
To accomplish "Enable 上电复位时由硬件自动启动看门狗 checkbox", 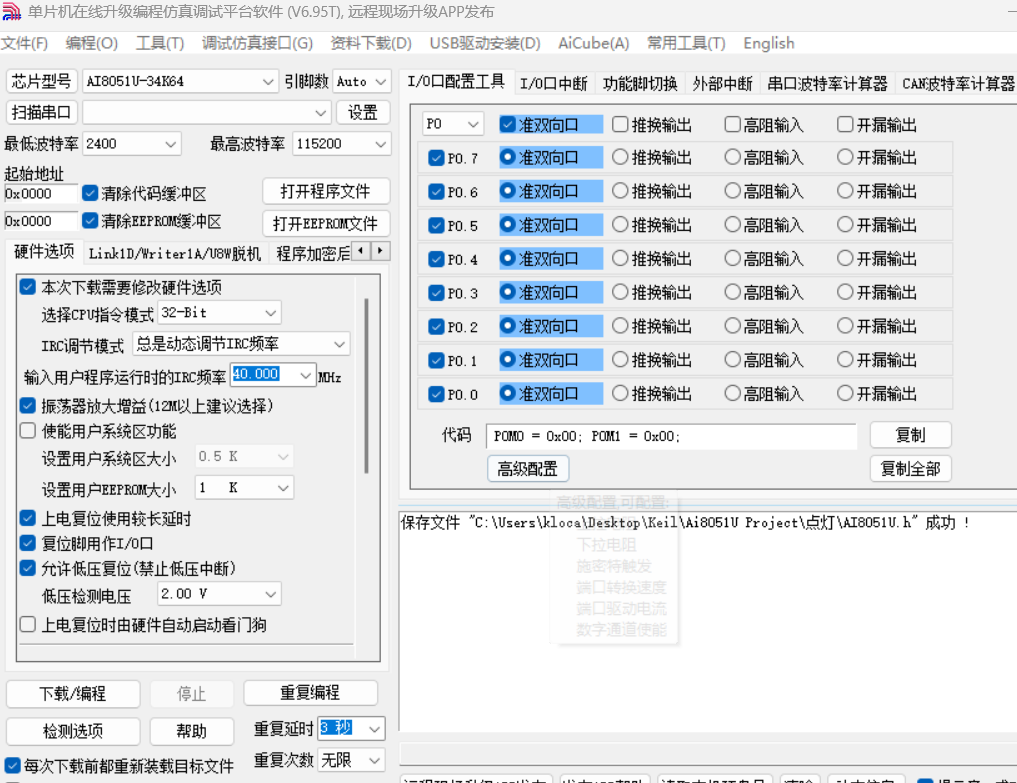I will pyautogui.click(x=28, y=624).
